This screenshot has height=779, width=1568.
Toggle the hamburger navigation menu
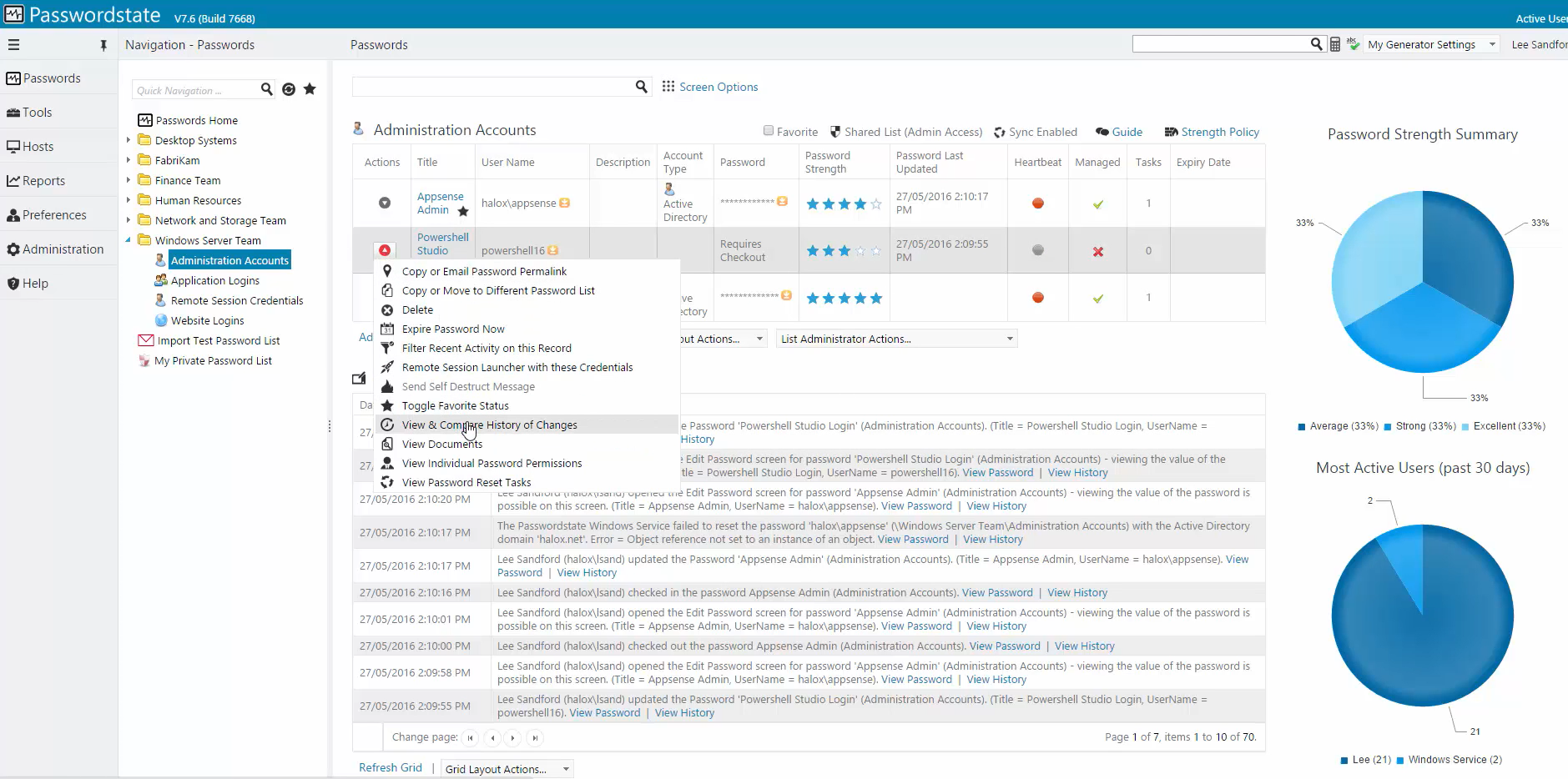point(13,45)
